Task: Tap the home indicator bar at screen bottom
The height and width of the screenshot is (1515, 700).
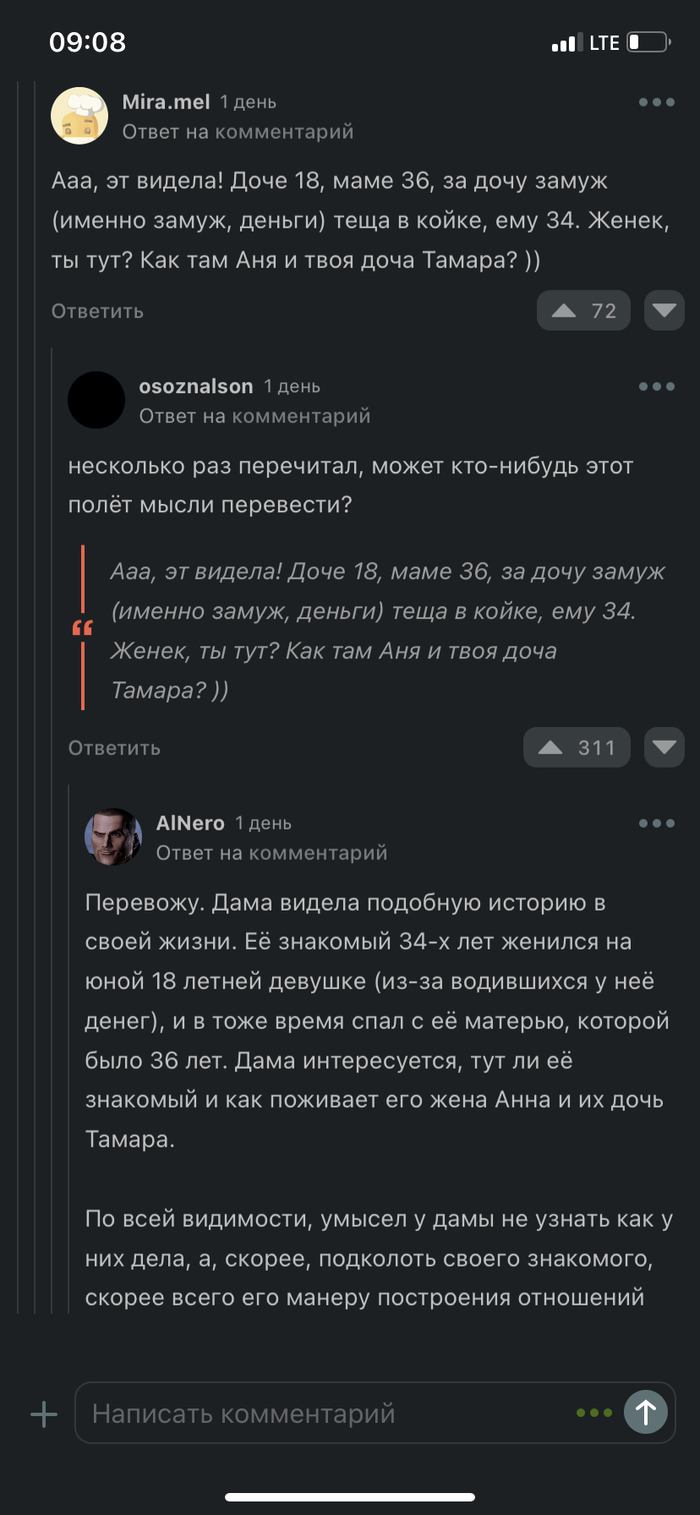Action: point(350,1496)
